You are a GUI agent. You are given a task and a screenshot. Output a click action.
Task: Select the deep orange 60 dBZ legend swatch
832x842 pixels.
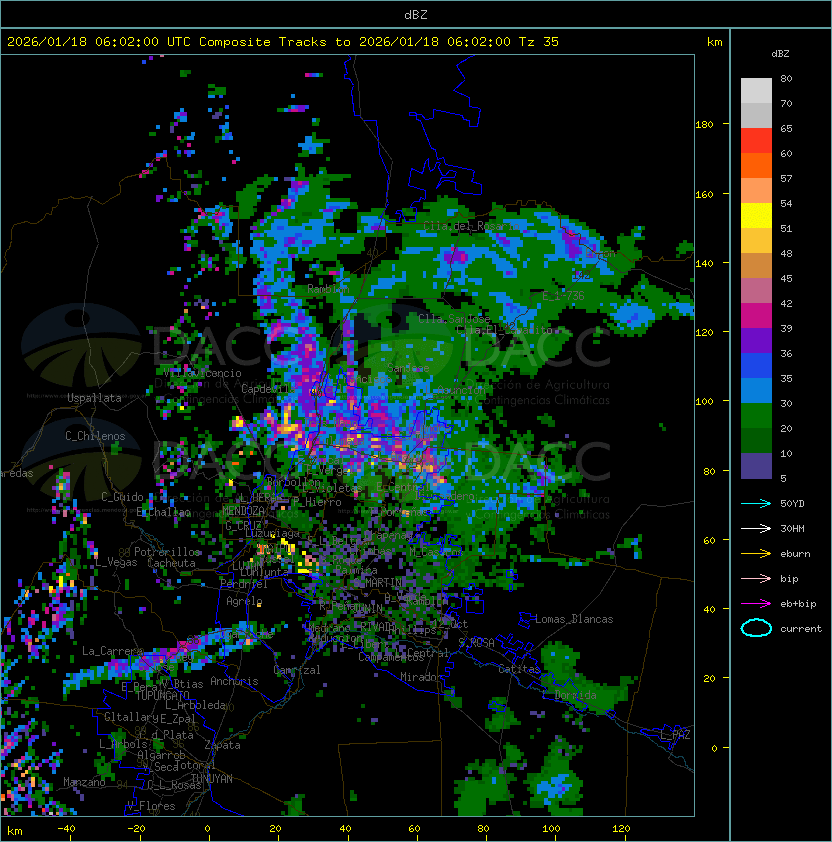click(756, 165)
